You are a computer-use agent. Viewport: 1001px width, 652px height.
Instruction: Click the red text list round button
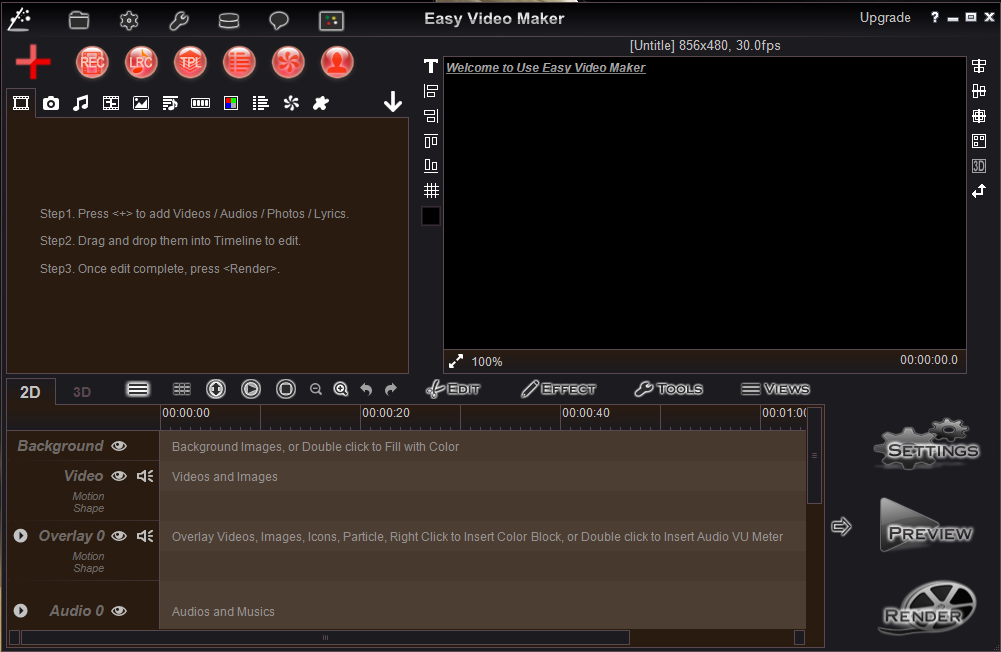pyautogui.click(x=239, y=62)
